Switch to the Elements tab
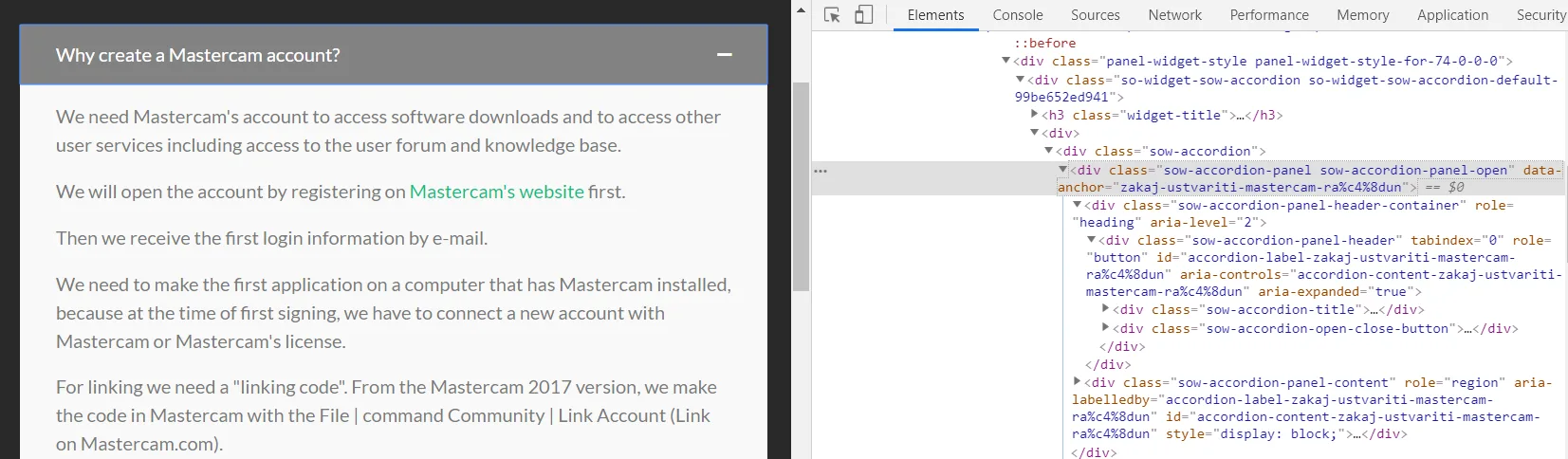This screenshot has height=459, width=1568. [x=935, y=15]
